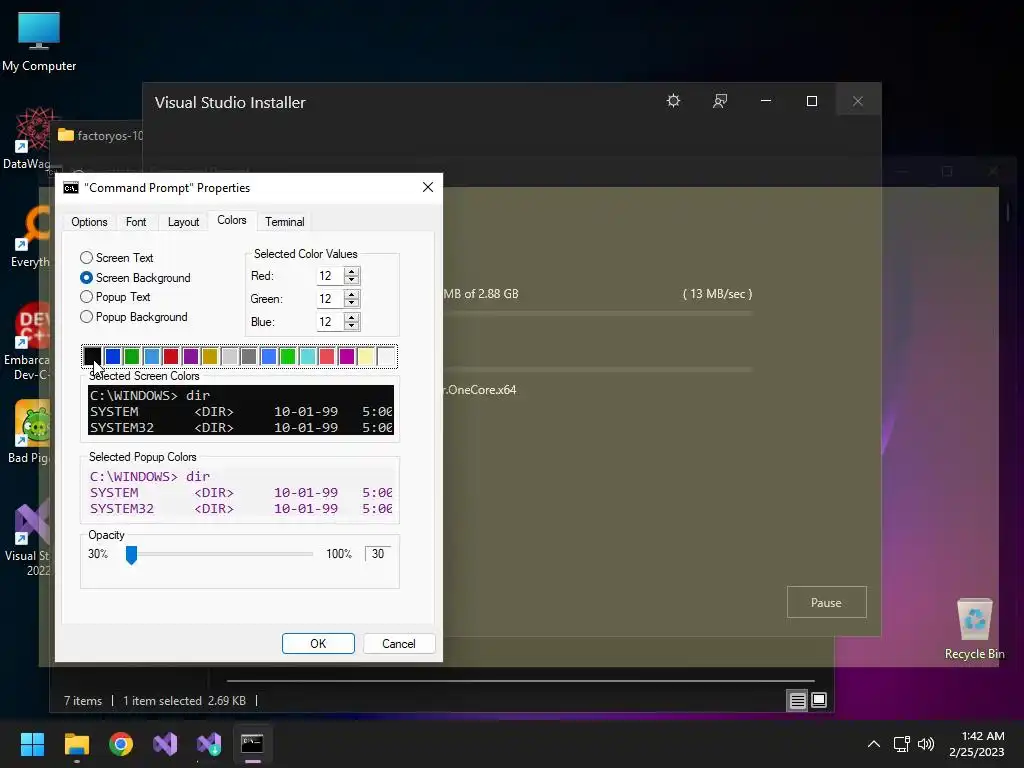
Task: Click the Command Prompt taskbar icon
Action: pos(253,744)
